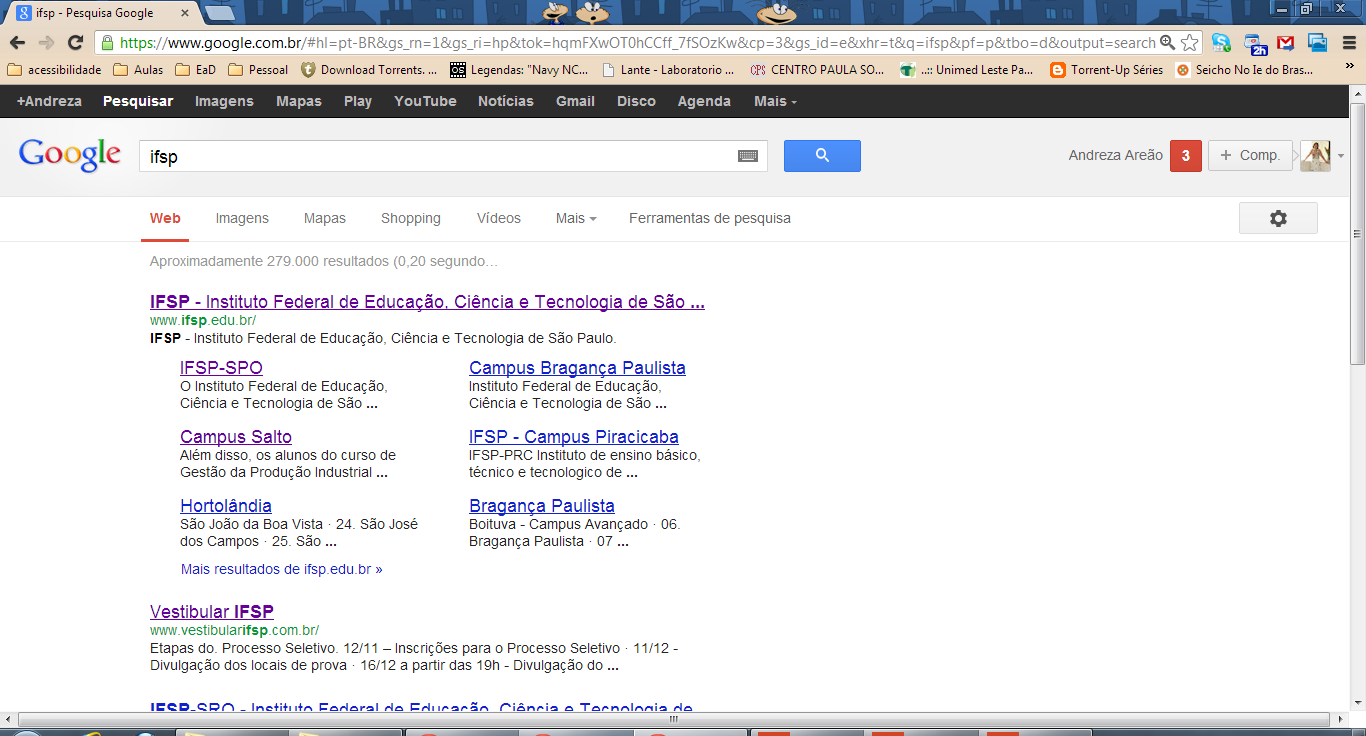Open the IFSP-SPO sitelink

(x=221, y=367)
